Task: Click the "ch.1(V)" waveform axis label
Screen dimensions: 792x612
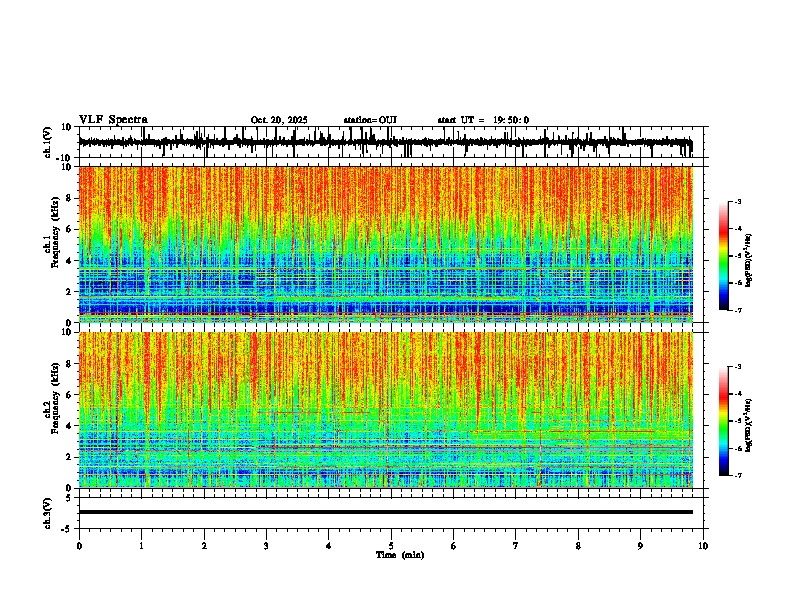Action: click(x=48, y=142)
